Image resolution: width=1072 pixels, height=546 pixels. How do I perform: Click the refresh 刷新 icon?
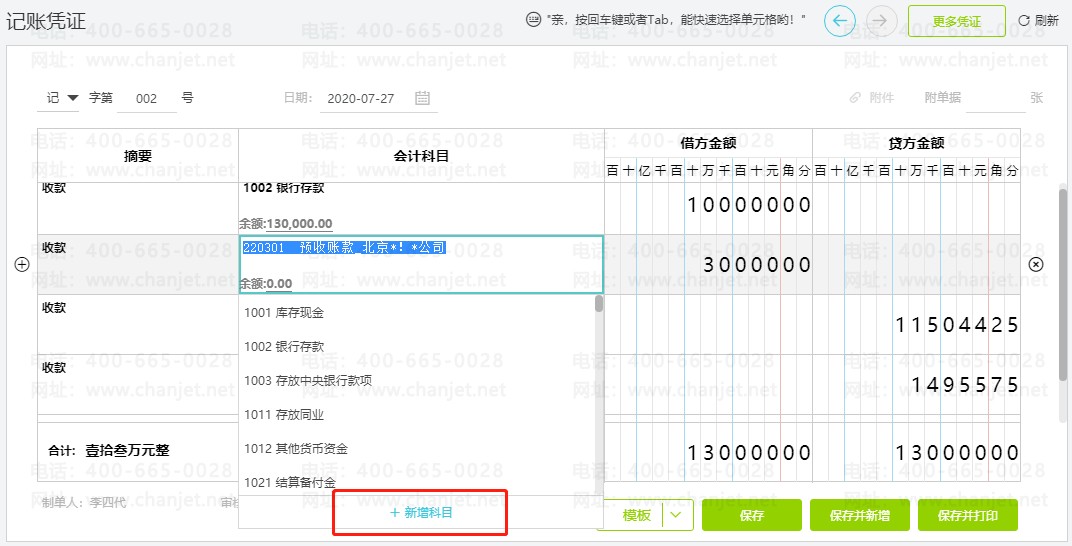pos(1023,21)
